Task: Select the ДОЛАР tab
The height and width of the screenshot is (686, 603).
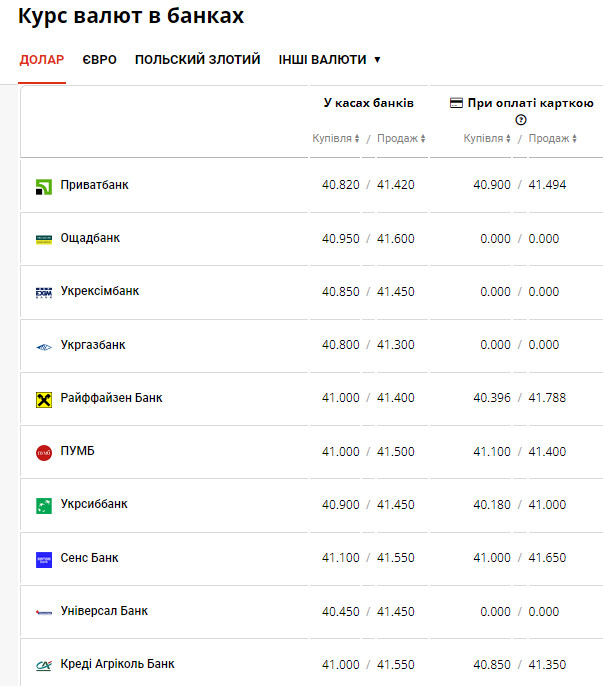Action: tap(42, 60)
